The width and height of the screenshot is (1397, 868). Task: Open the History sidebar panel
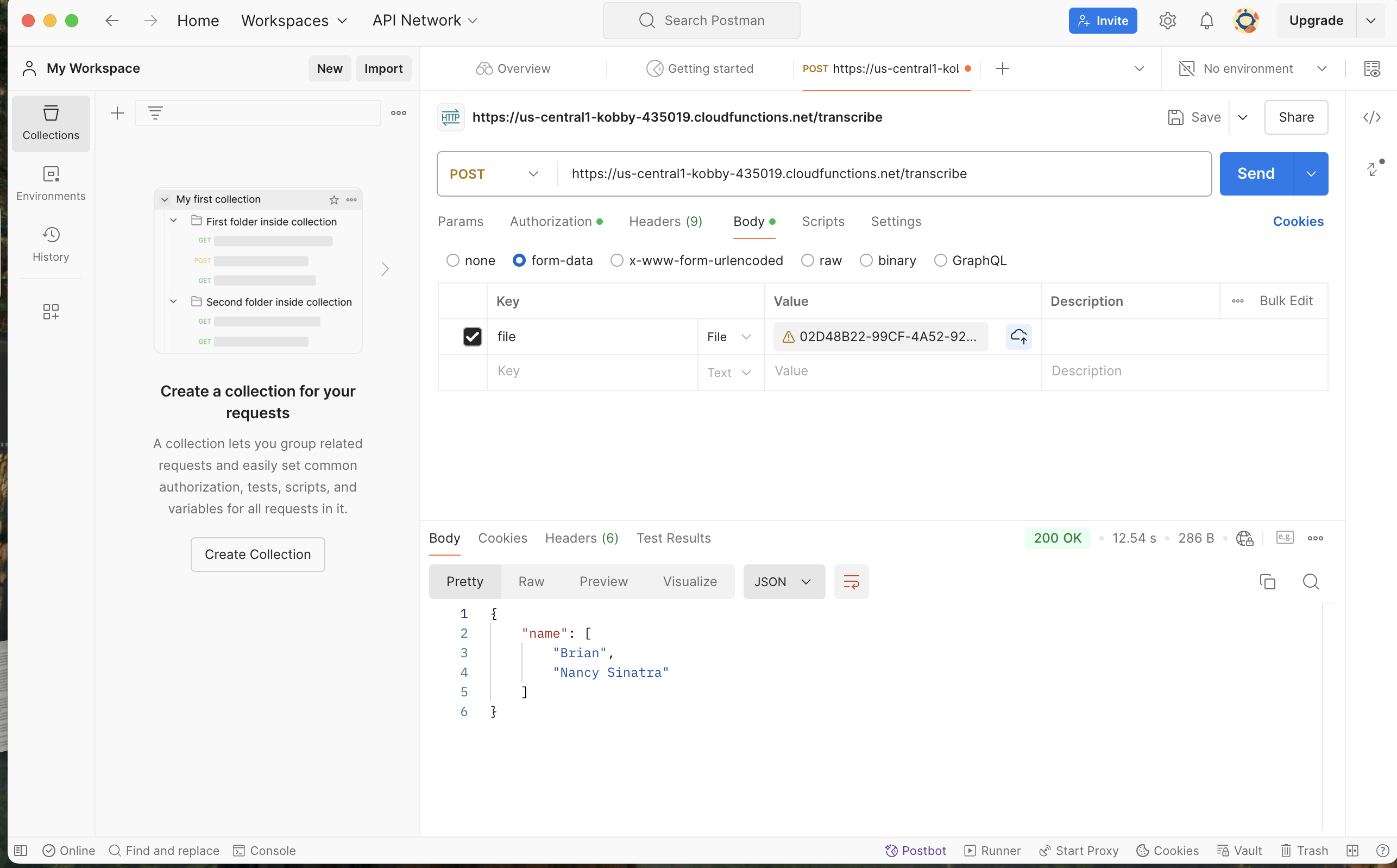click(x=51, y=243)
